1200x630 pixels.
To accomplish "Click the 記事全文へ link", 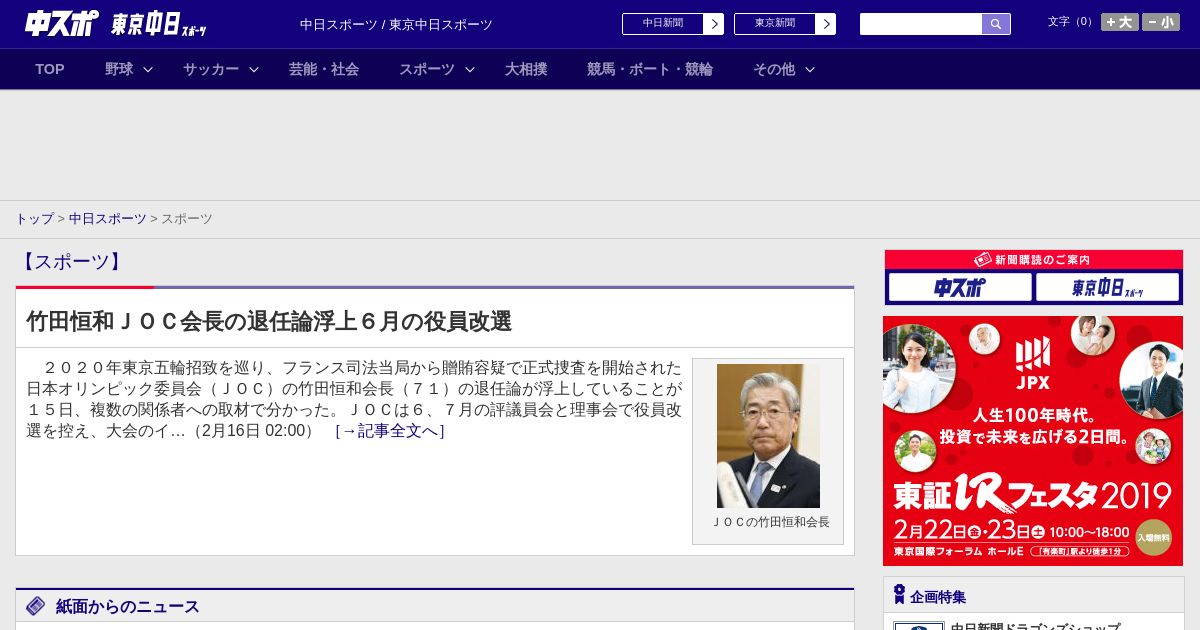I will pos(390,431).
